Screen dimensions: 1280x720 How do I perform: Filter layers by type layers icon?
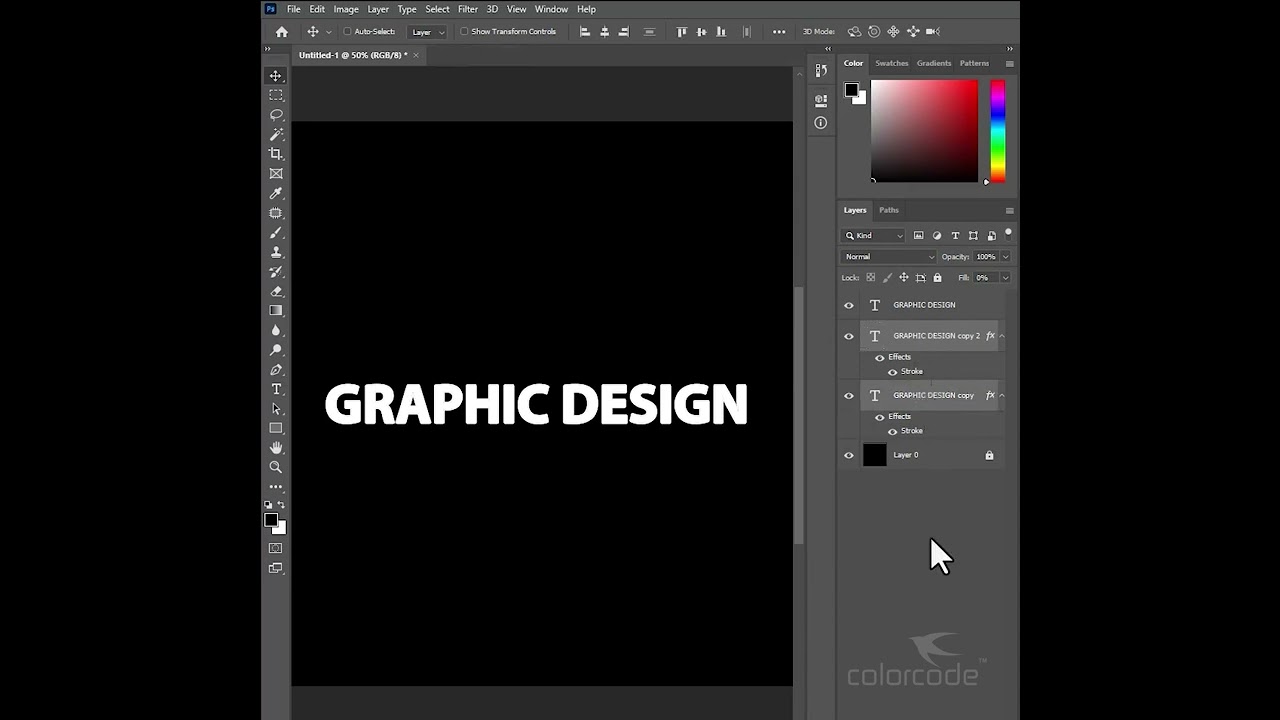[x=955, y=236]
